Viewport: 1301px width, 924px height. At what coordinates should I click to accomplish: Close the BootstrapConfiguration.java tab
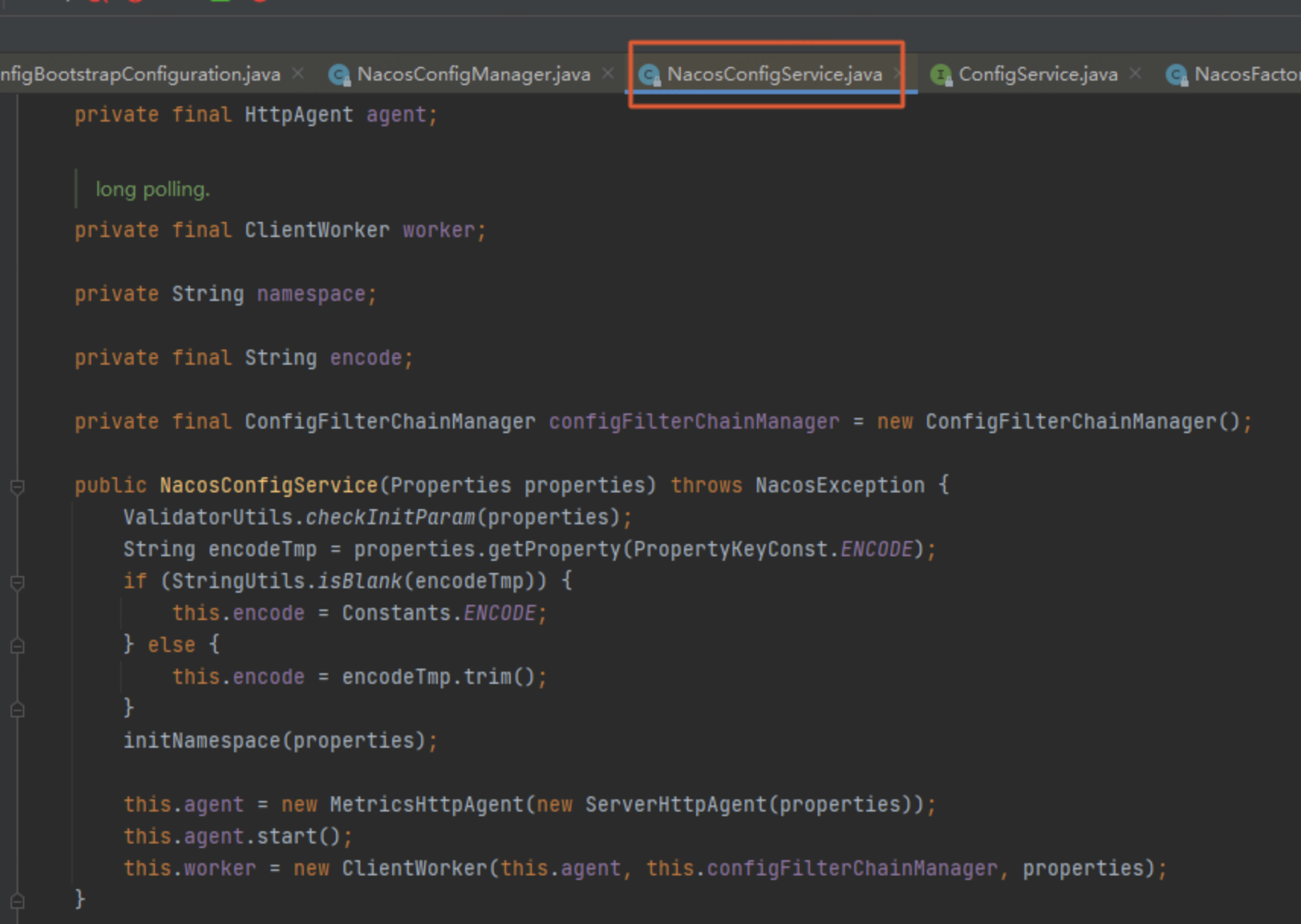tap(298, 73)
